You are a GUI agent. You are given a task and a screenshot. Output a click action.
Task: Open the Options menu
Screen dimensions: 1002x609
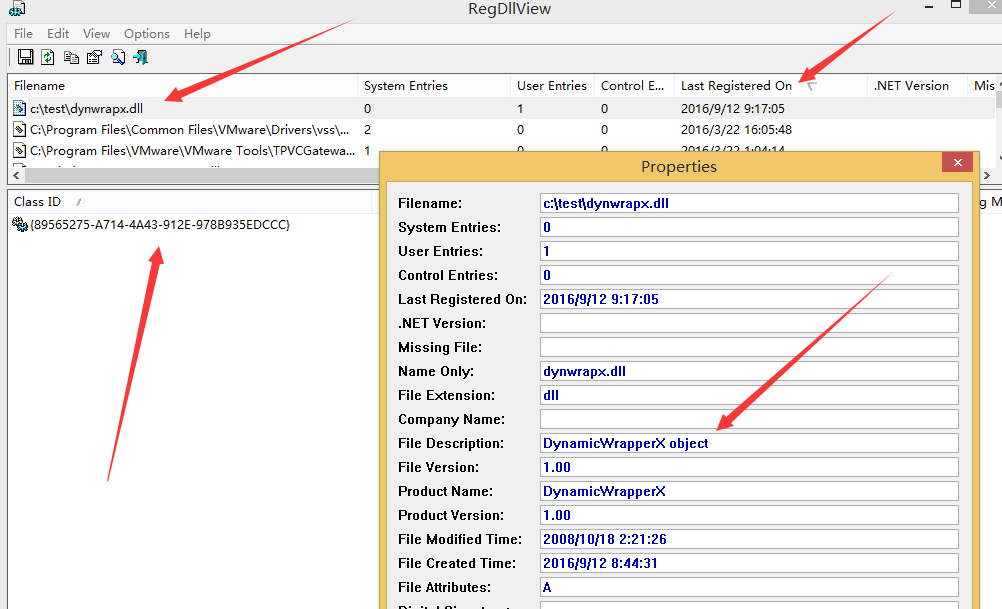click(x=147, y=34)
